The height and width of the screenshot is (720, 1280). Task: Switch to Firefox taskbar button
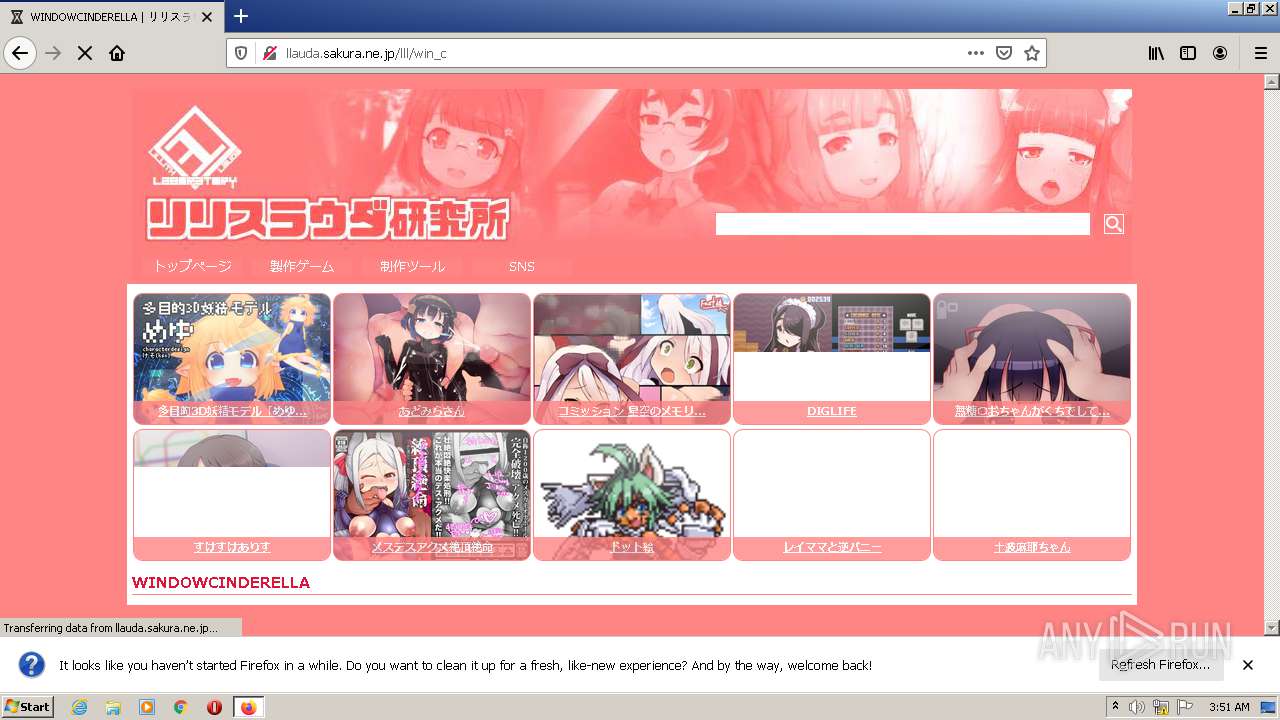point(248,707)
